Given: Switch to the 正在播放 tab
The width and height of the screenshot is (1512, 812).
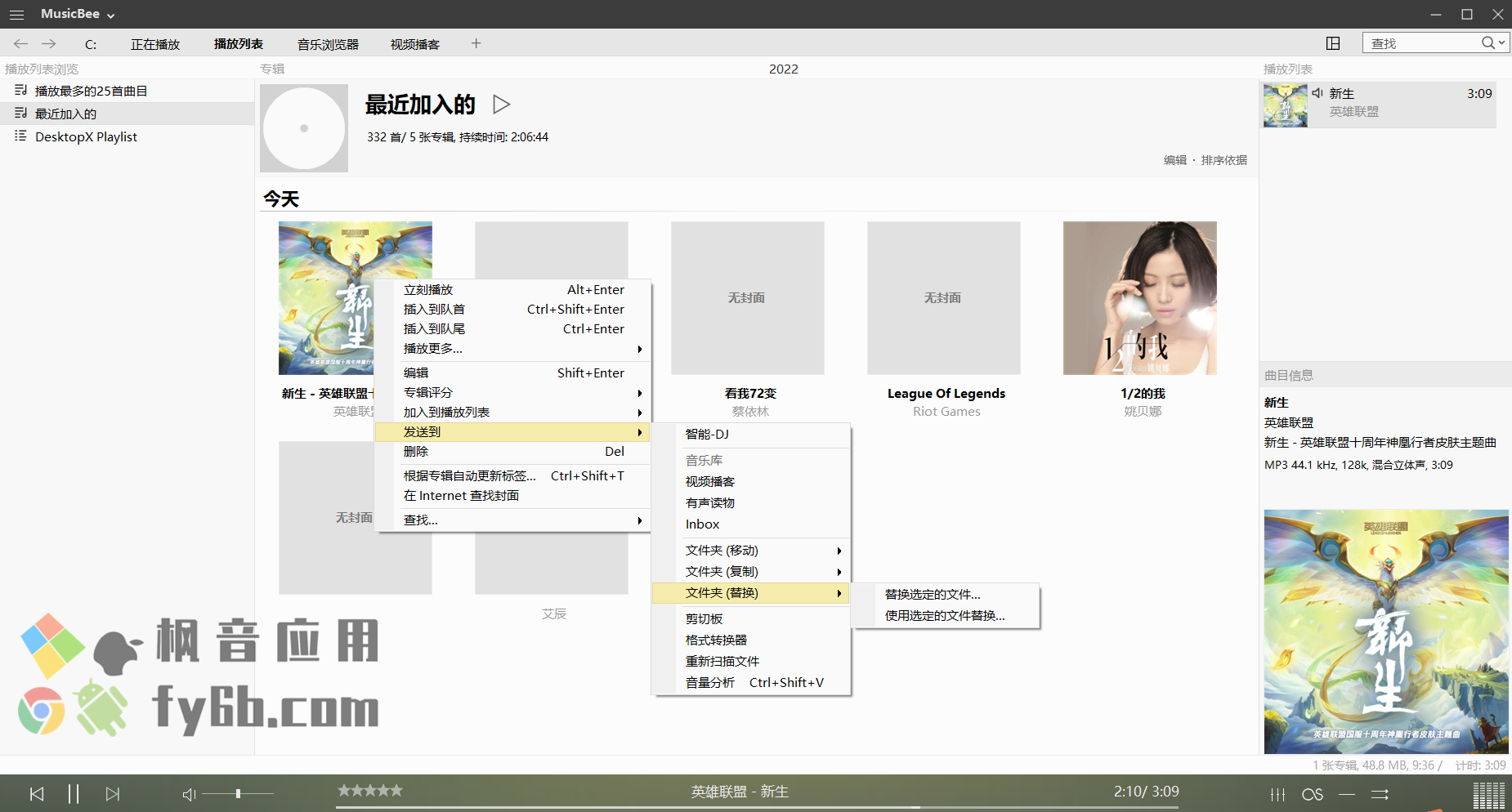Looking at the screenshot, I should (x=155, y=44).
